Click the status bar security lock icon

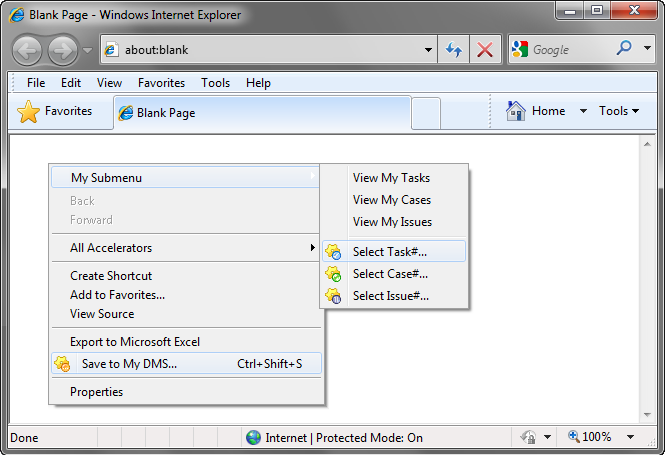coord(528,437)
